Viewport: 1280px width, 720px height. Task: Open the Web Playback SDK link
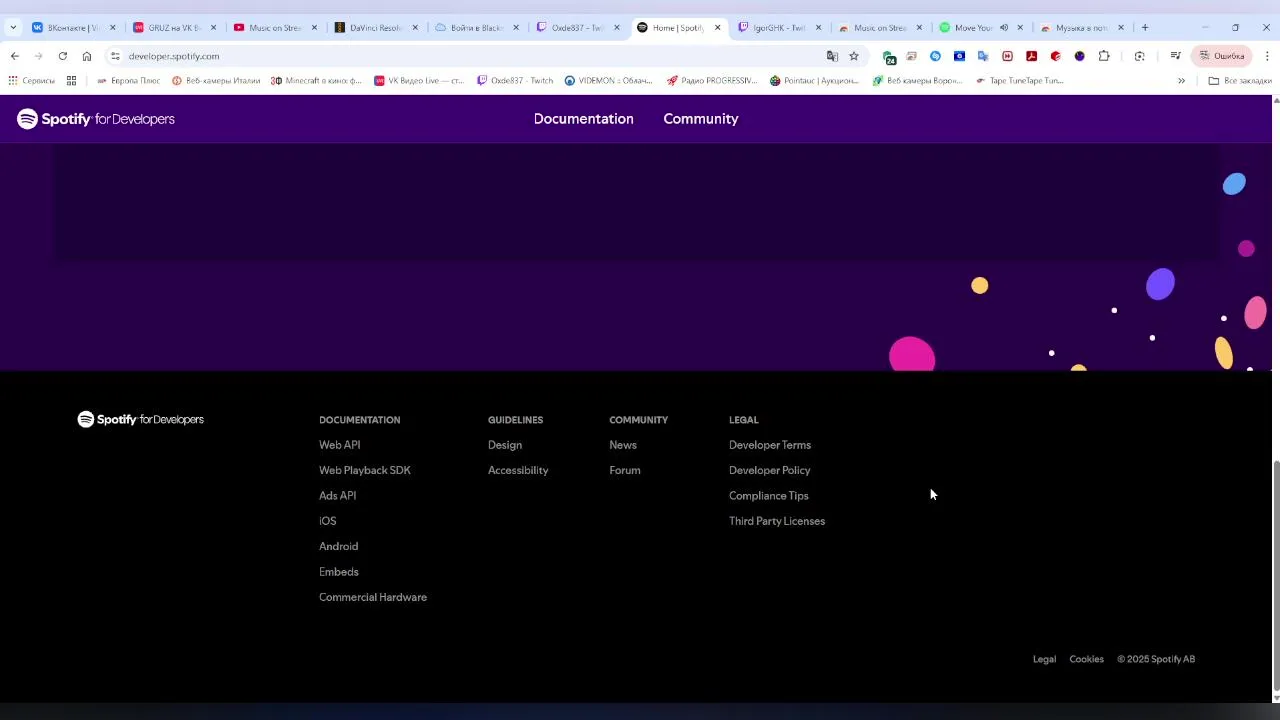[365, 470]
